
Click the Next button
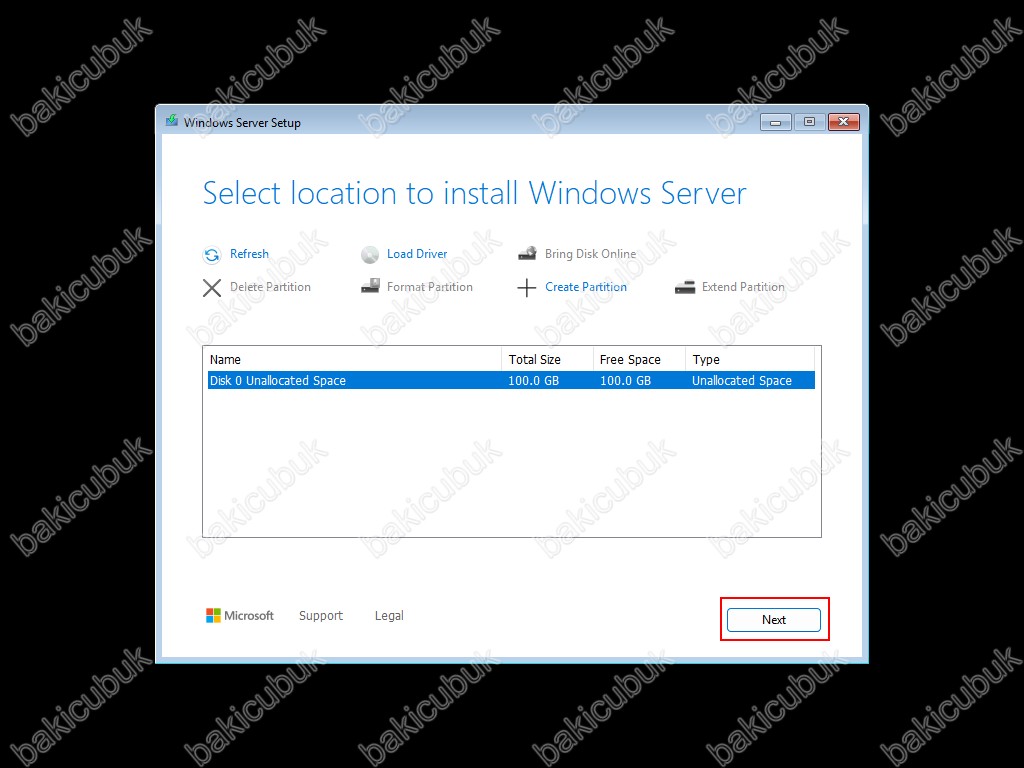(x=774, y=620)
